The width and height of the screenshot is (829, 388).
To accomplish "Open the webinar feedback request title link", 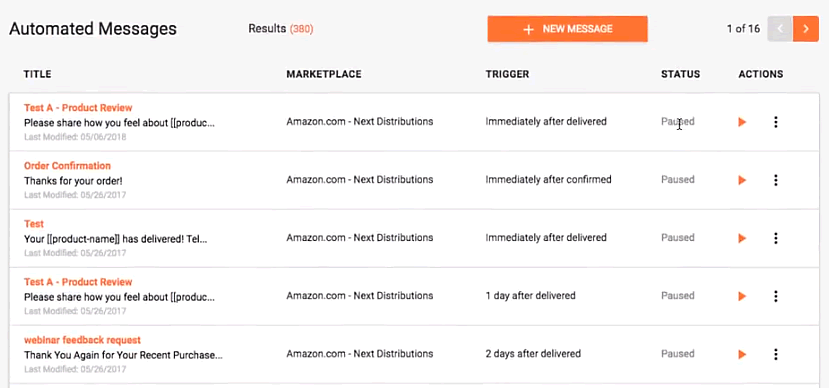I will 82,340.
